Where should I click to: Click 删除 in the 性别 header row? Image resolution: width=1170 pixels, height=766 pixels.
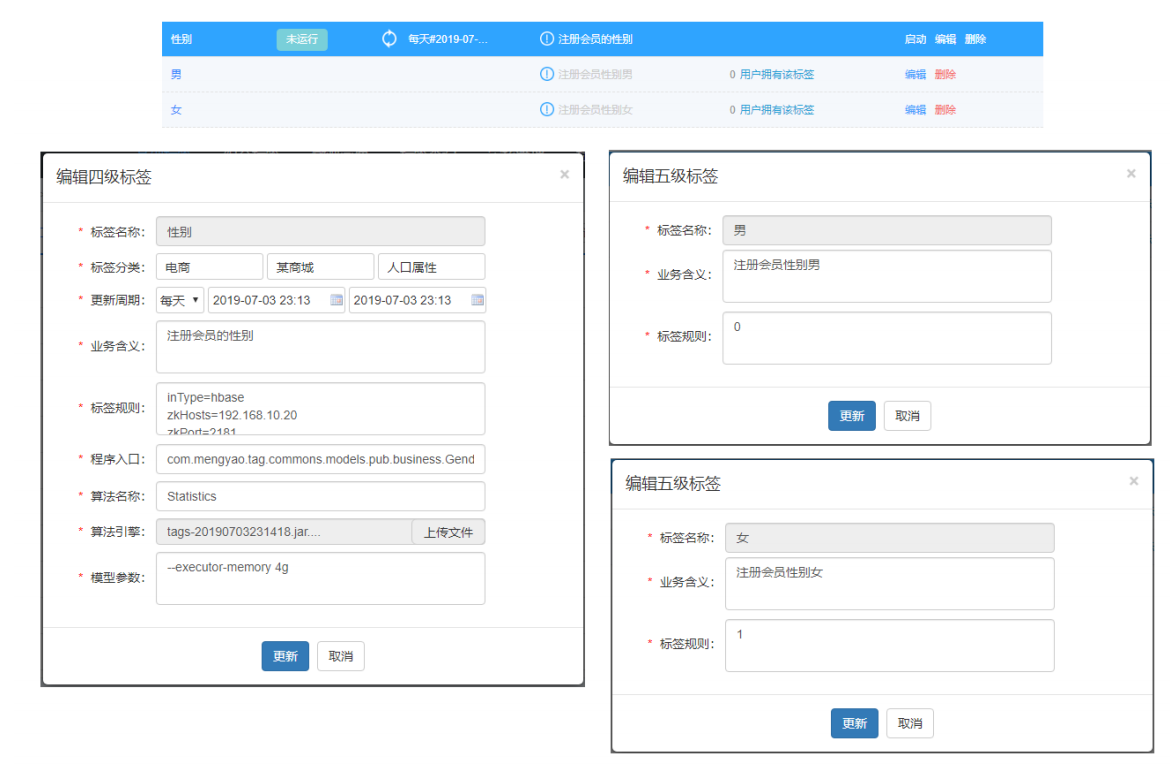975,39
